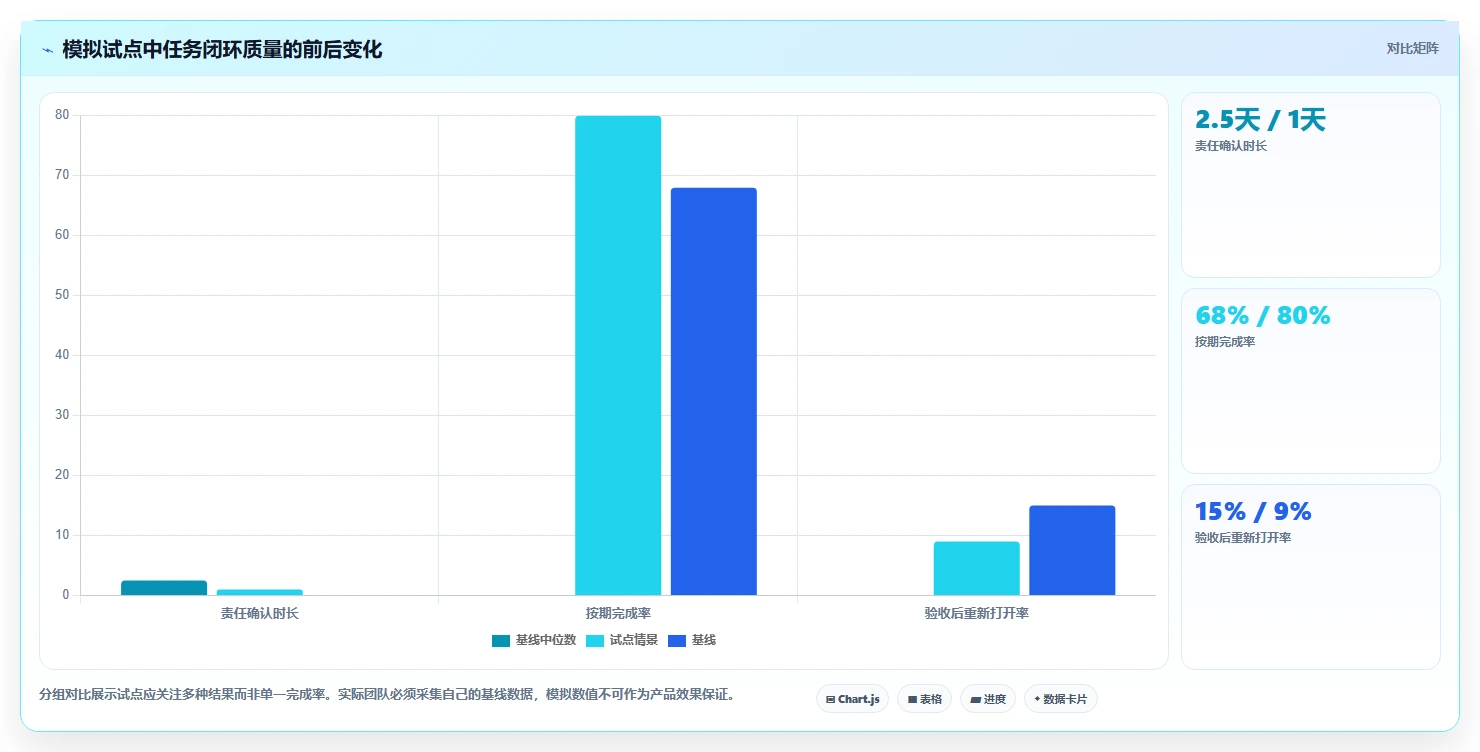The image size is (1480, 752).
Task: Click the 基线 bar for 验收后重新打开率
Action: click(x=1072, y=550)
